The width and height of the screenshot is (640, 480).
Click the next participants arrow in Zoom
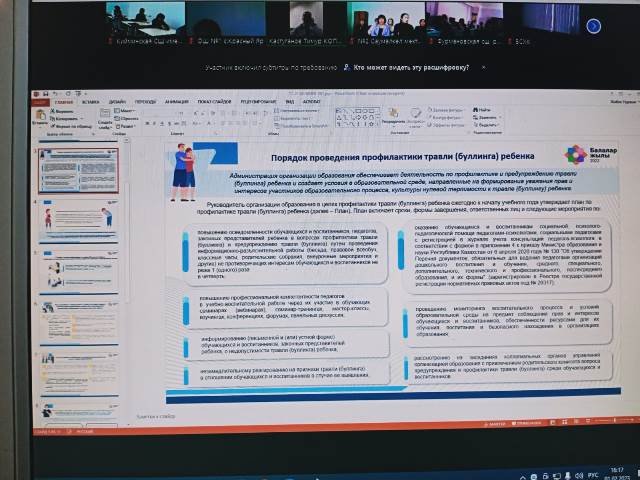point(593,26)
